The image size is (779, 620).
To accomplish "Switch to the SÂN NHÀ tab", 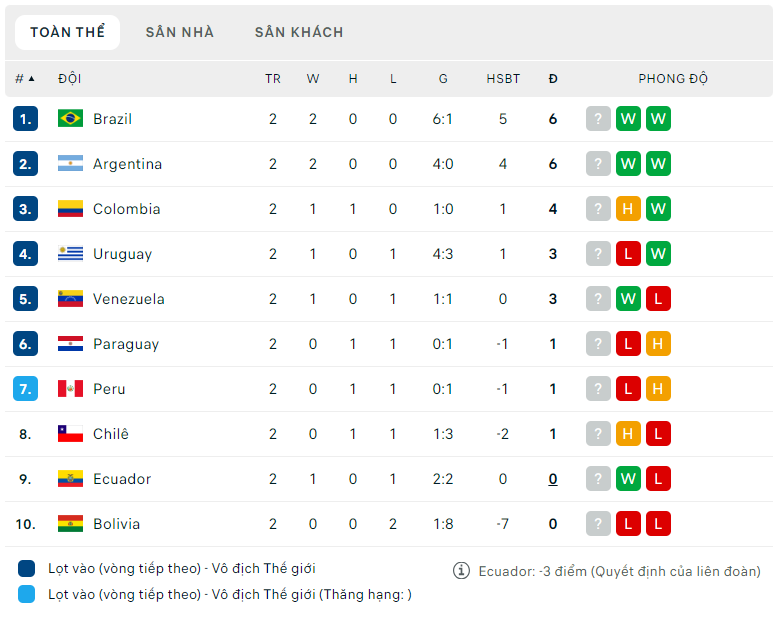I will point(180,32).
